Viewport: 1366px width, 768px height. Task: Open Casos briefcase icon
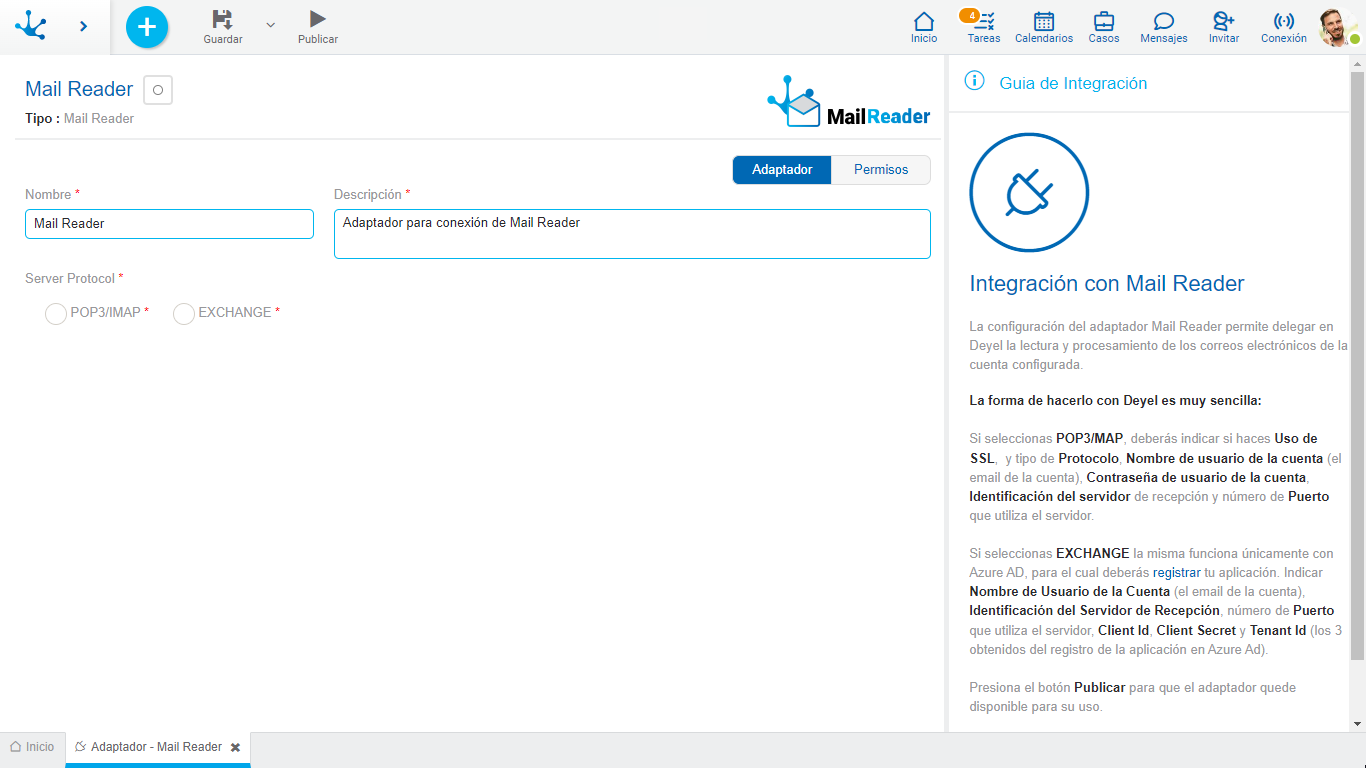[1104, 27]
